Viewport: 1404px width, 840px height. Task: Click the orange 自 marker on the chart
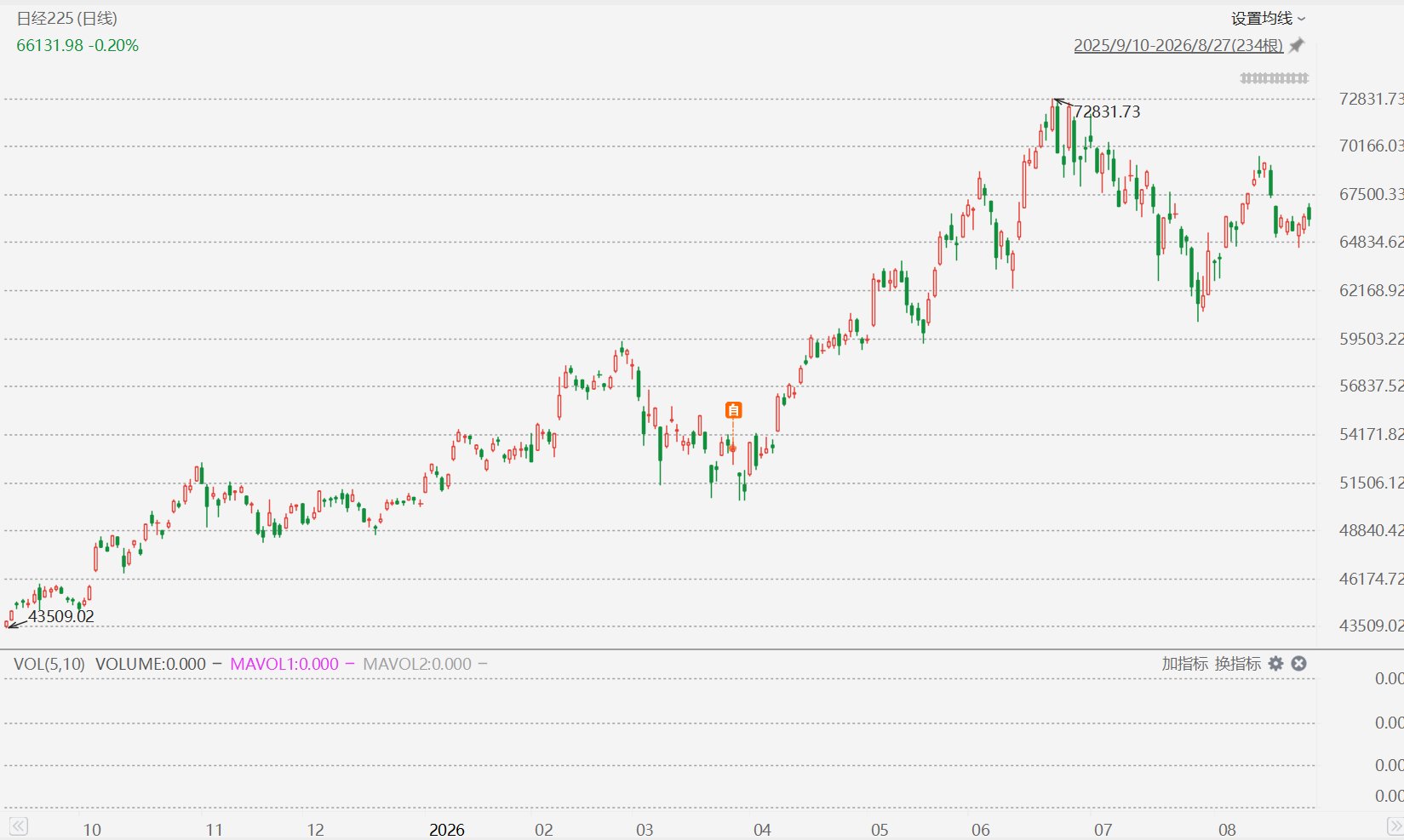(733, 410)
